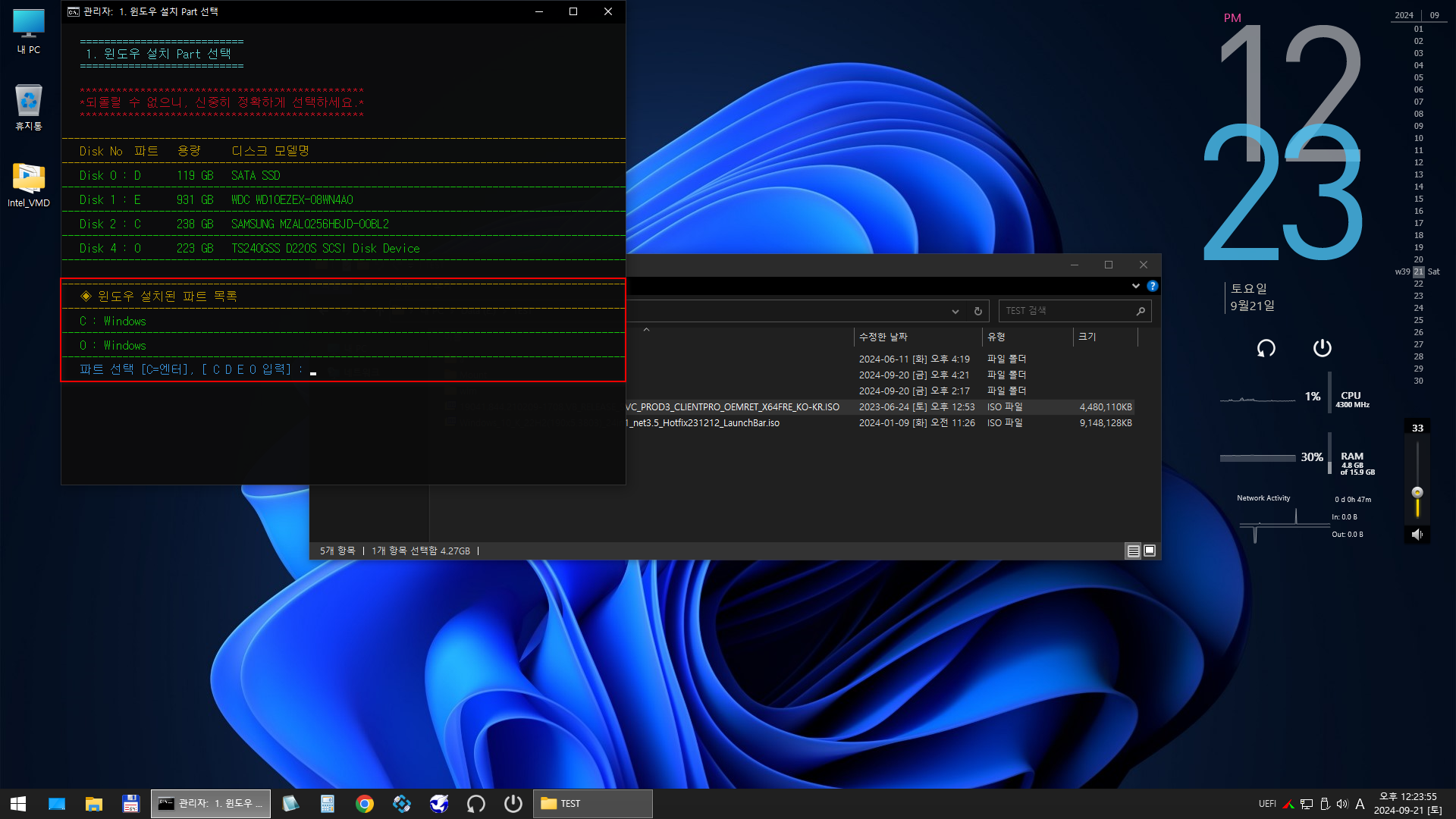The height and width of the screenshot is (819, 1456).
Task: Click the Network Activity graph
Action: pyautogui.click(x=1284, y=526)
